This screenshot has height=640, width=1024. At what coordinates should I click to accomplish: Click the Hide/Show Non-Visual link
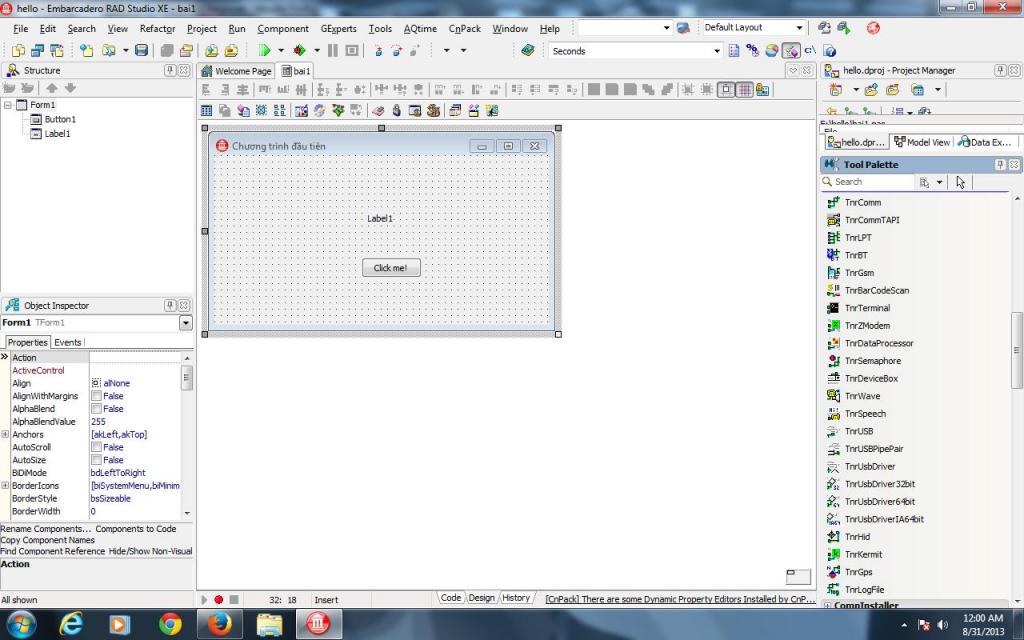(150, 551)
